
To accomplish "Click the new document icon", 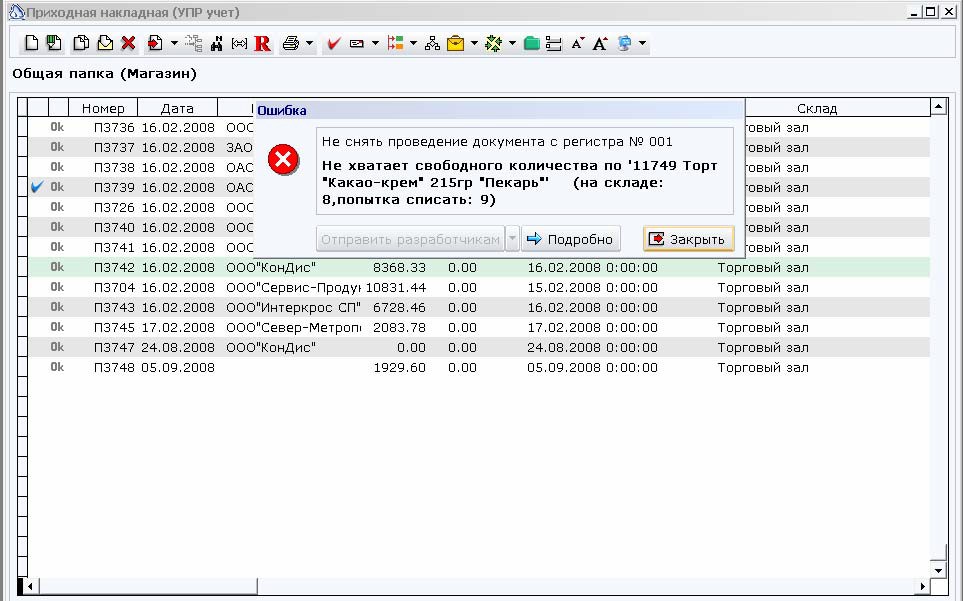I will pyautogui.click(x=31, y=43).
